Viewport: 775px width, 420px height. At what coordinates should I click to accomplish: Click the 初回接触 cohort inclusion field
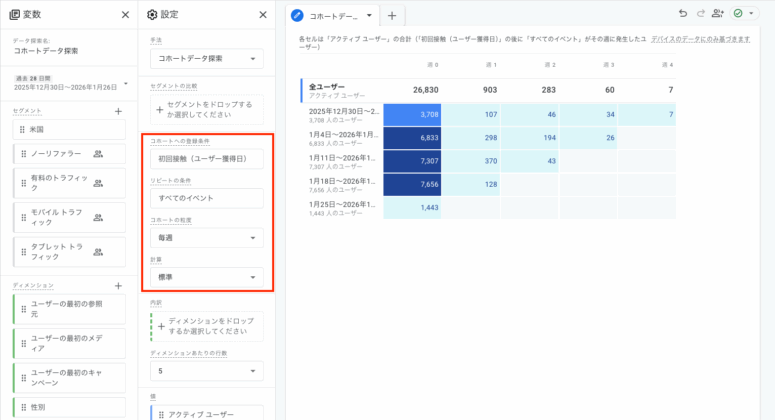[x=207, y=159]
